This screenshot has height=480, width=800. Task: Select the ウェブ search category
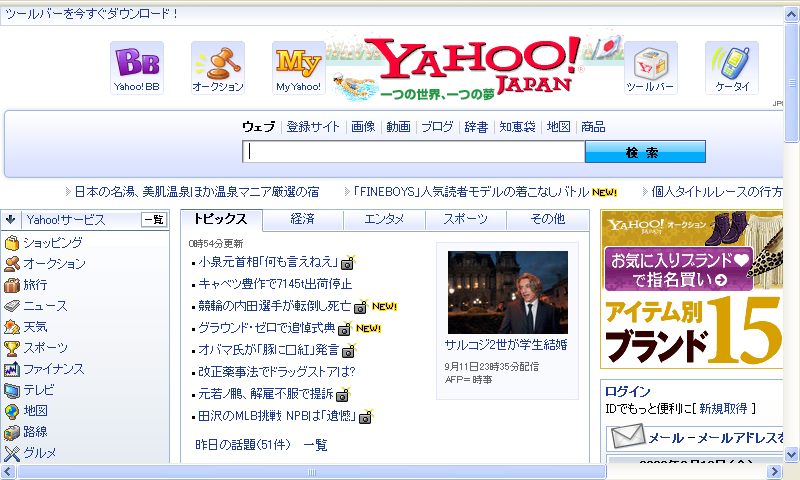coord(259,127)
